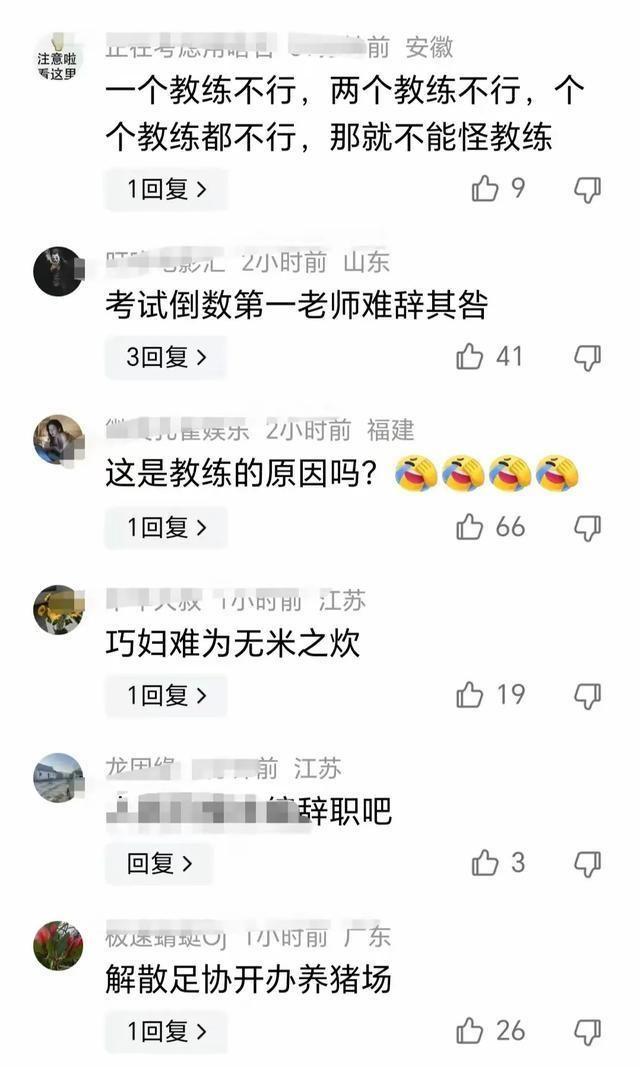The image size is (640, 1067).
Task: Open 1回复 under 解散足协开办养猪场
Action: click(x=166, y=1032)
